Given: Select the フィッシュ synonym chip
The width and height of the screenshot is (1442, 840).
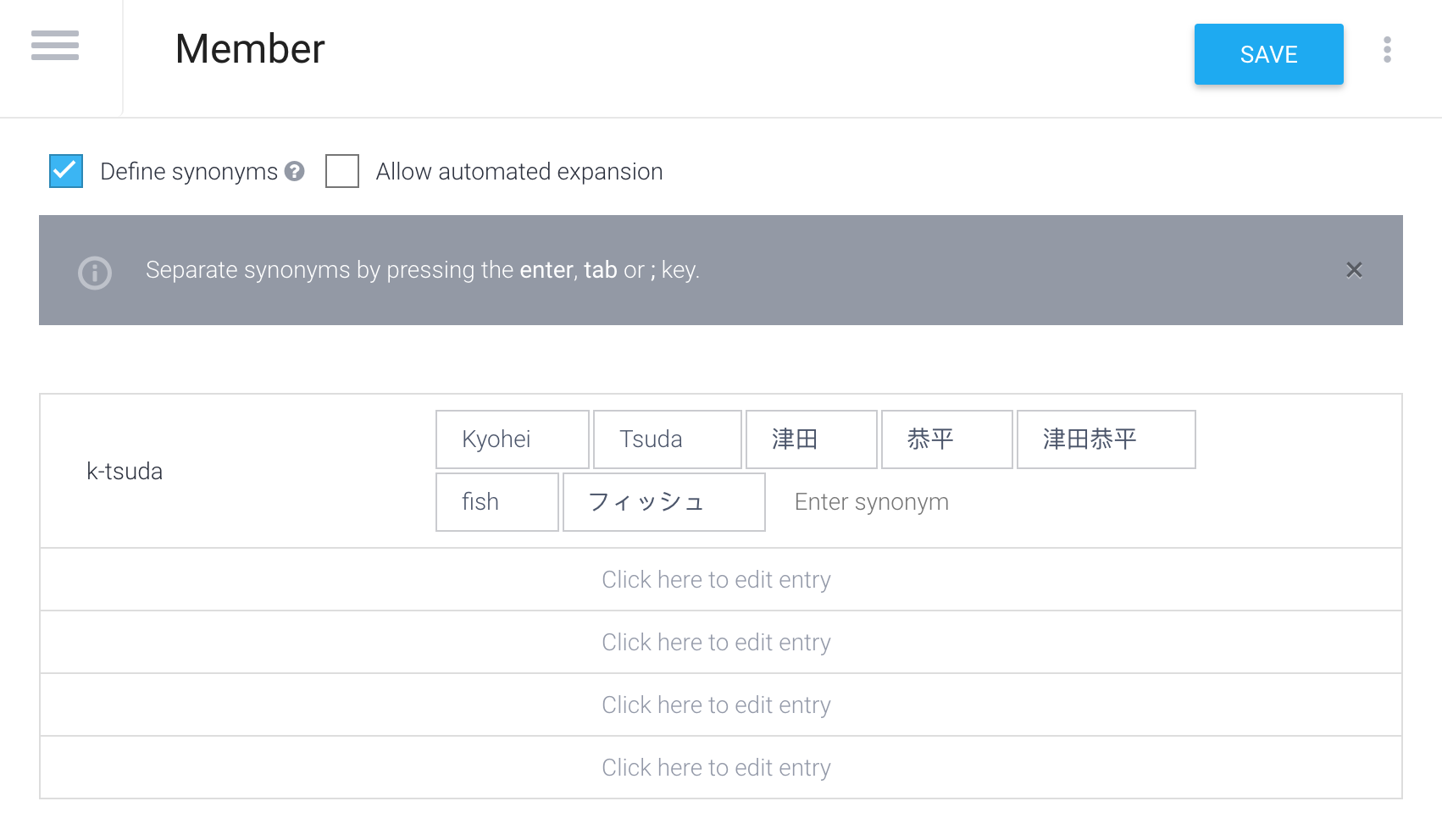Looking at the screenshot, I should click(x=664, y=502).
